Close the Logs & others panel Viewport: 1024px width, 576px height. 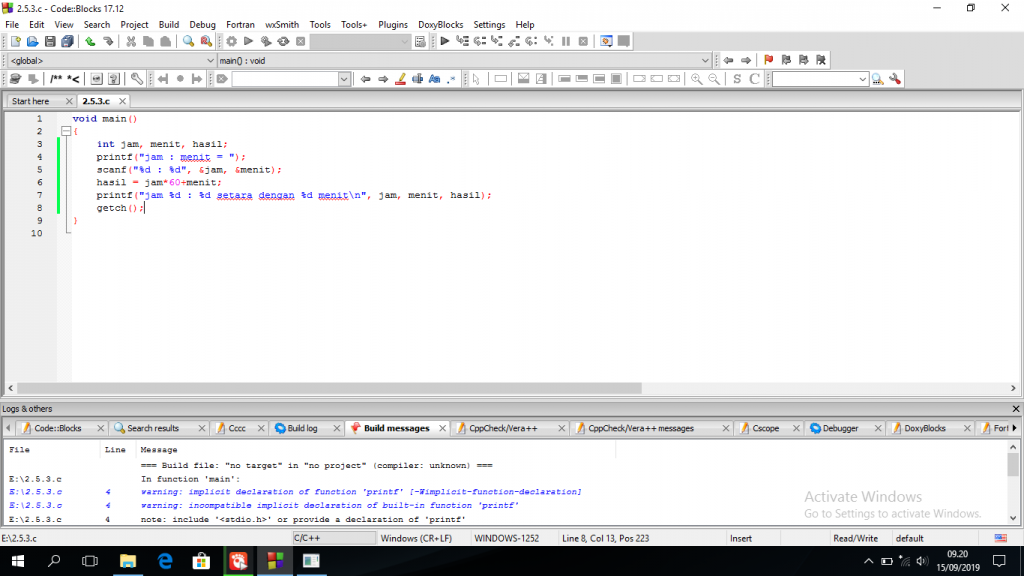[x=1016, y=409]
